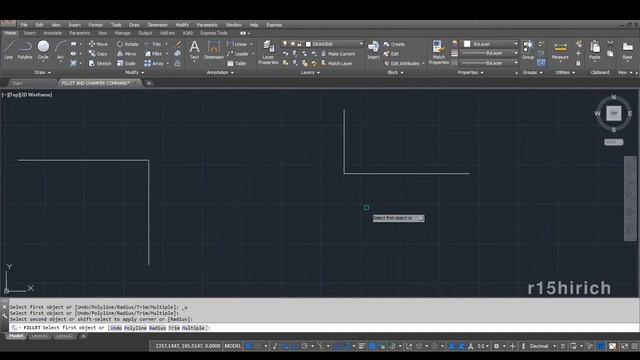Image resolution: width=640 pixels, height=360 pixels.
Task: Click the Group icon
Action: (x=528, y=50)
